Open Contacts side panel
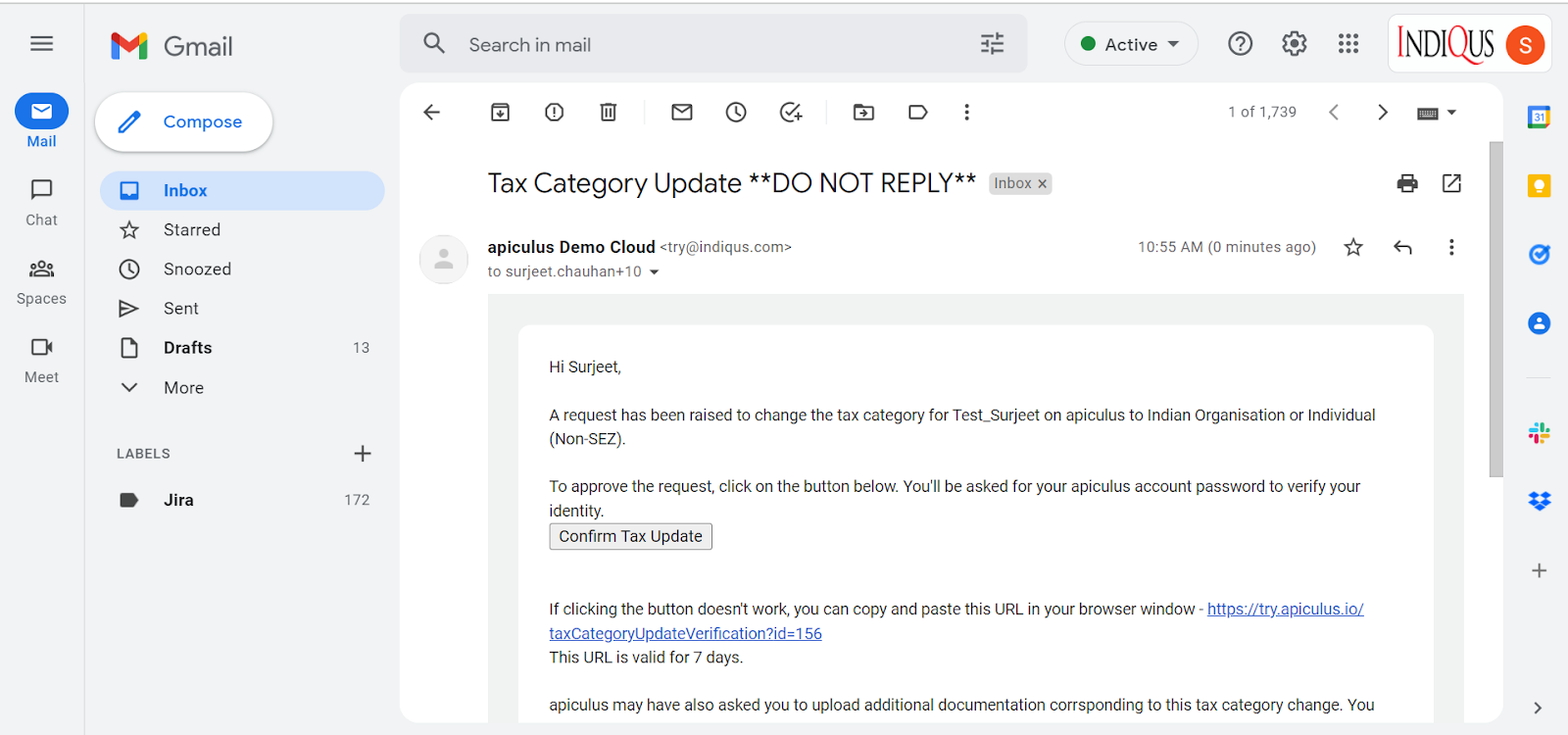Viewport: 1568px width, 735px height. point(1539,323)
